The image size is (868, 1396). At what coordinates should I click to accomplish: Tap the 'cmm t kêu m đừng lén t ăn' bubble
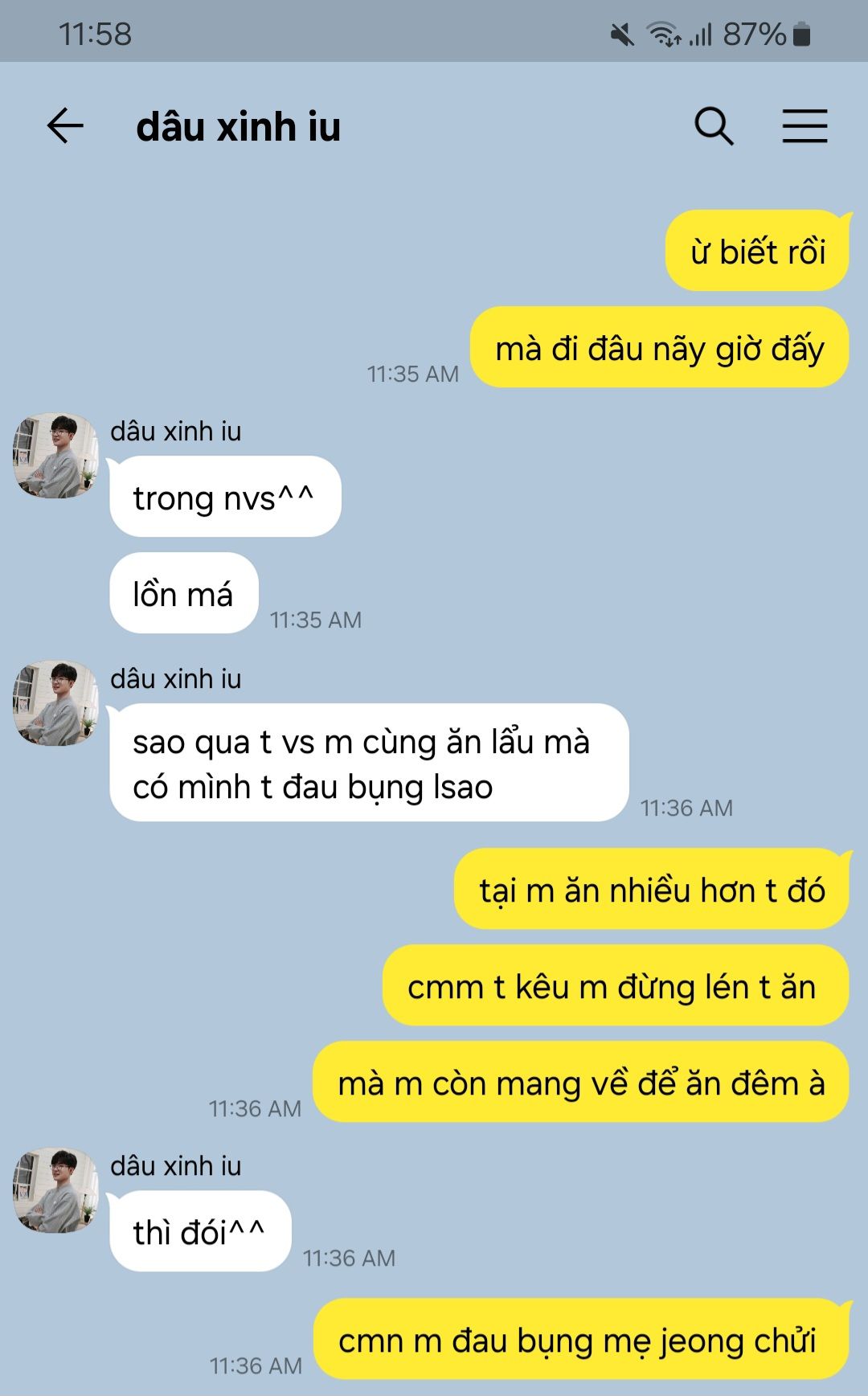[616, 986]
